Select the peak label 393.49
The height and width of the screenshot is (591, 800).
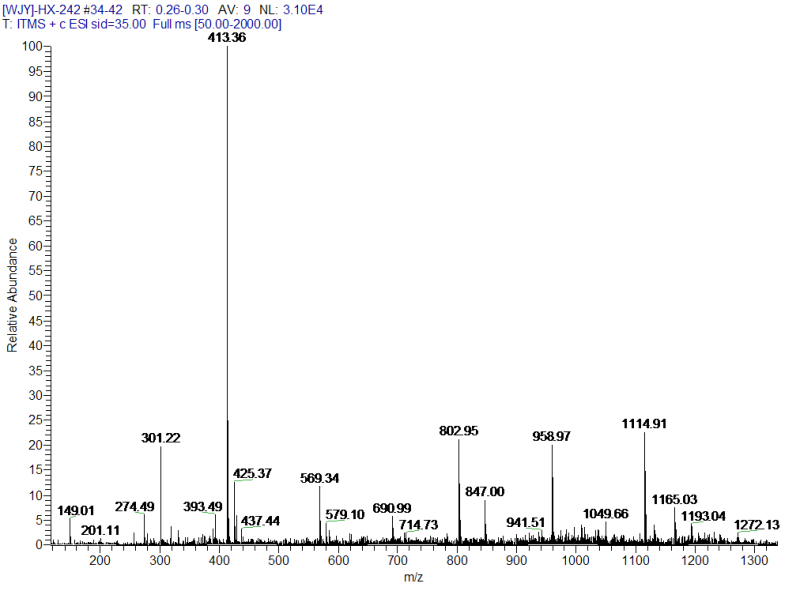pos(203,506)
